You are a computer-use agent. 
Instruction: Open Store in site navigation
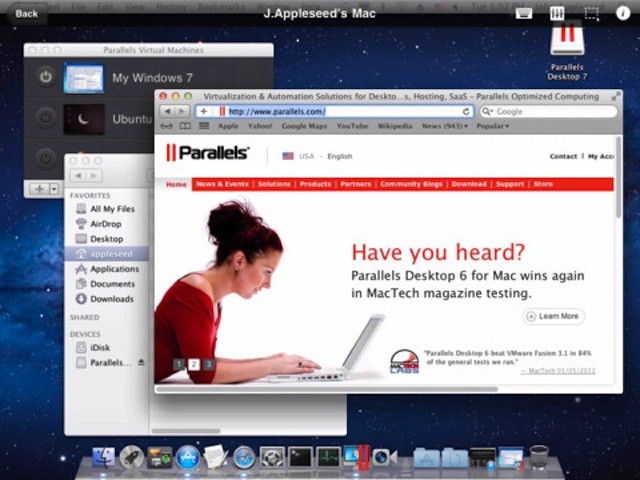click(543, 184)
